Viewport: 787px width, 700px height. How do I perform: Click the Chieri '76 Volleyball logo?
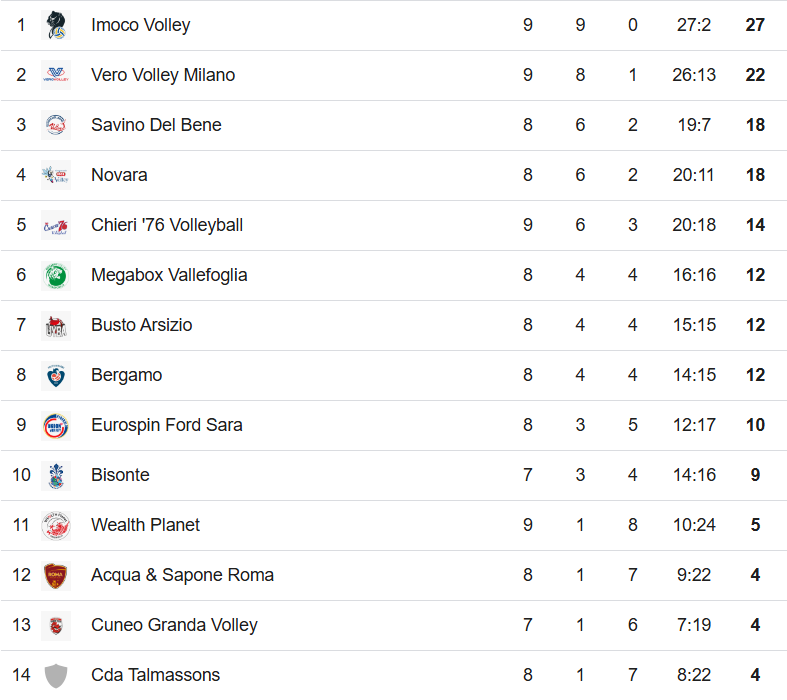point(56,225)
